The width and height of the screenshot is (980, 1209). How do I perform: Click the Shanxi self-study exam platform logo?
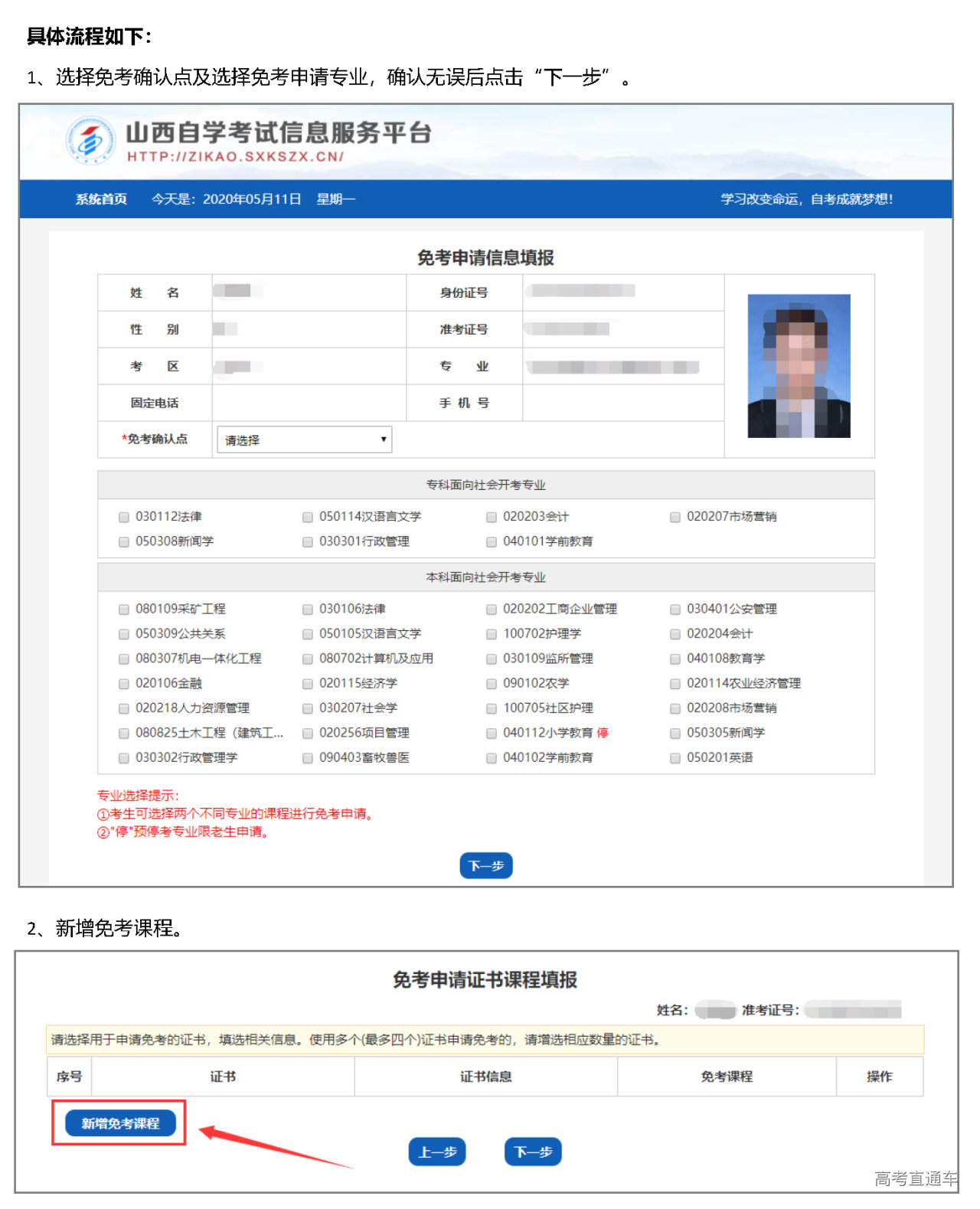pos(90,141)
